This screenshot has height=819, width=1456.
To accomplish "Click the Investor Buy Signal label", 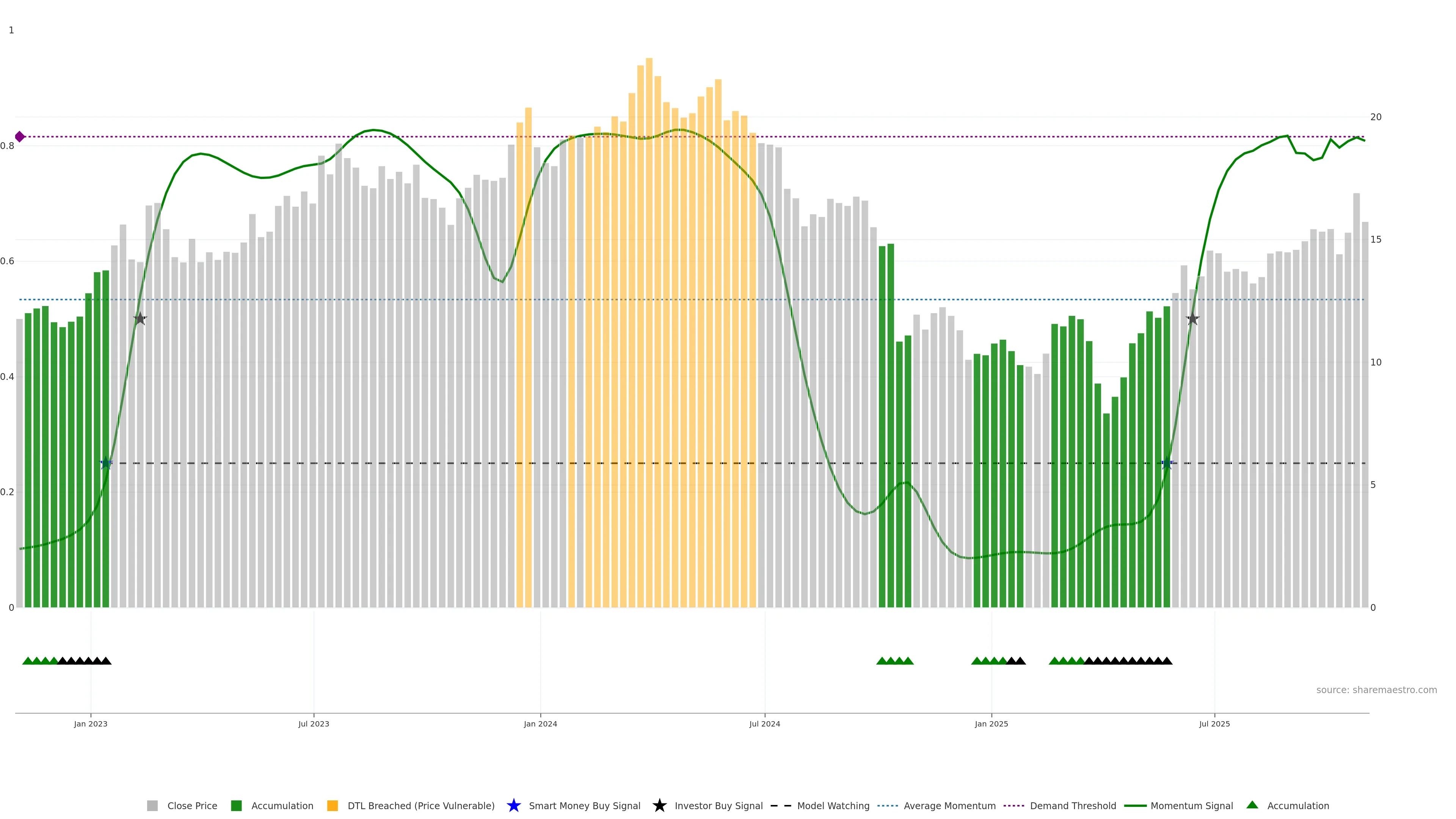I will tap(719, 805).
